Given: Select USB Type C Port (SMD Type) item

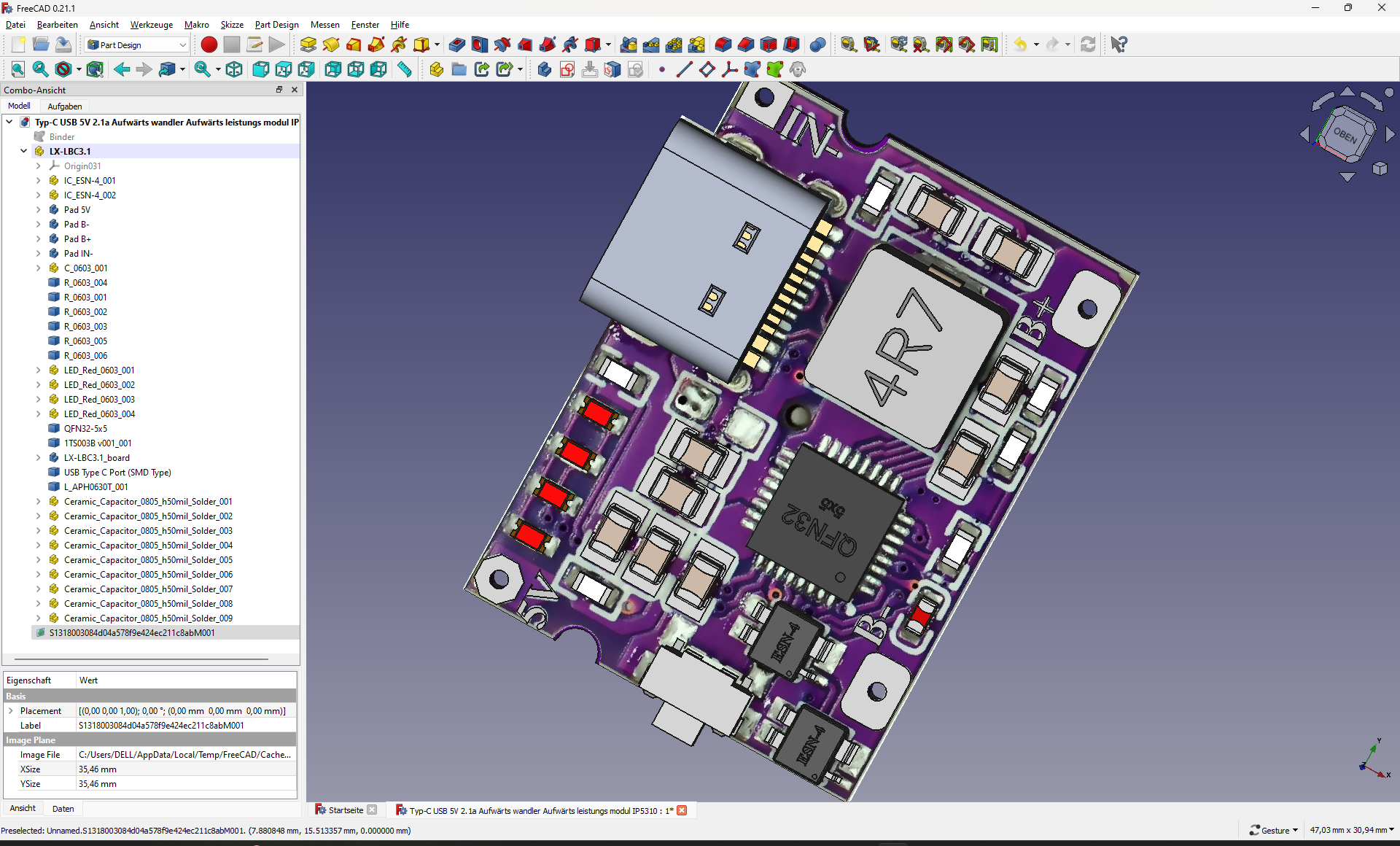Looking at the screenshot, I should (117, 472).
